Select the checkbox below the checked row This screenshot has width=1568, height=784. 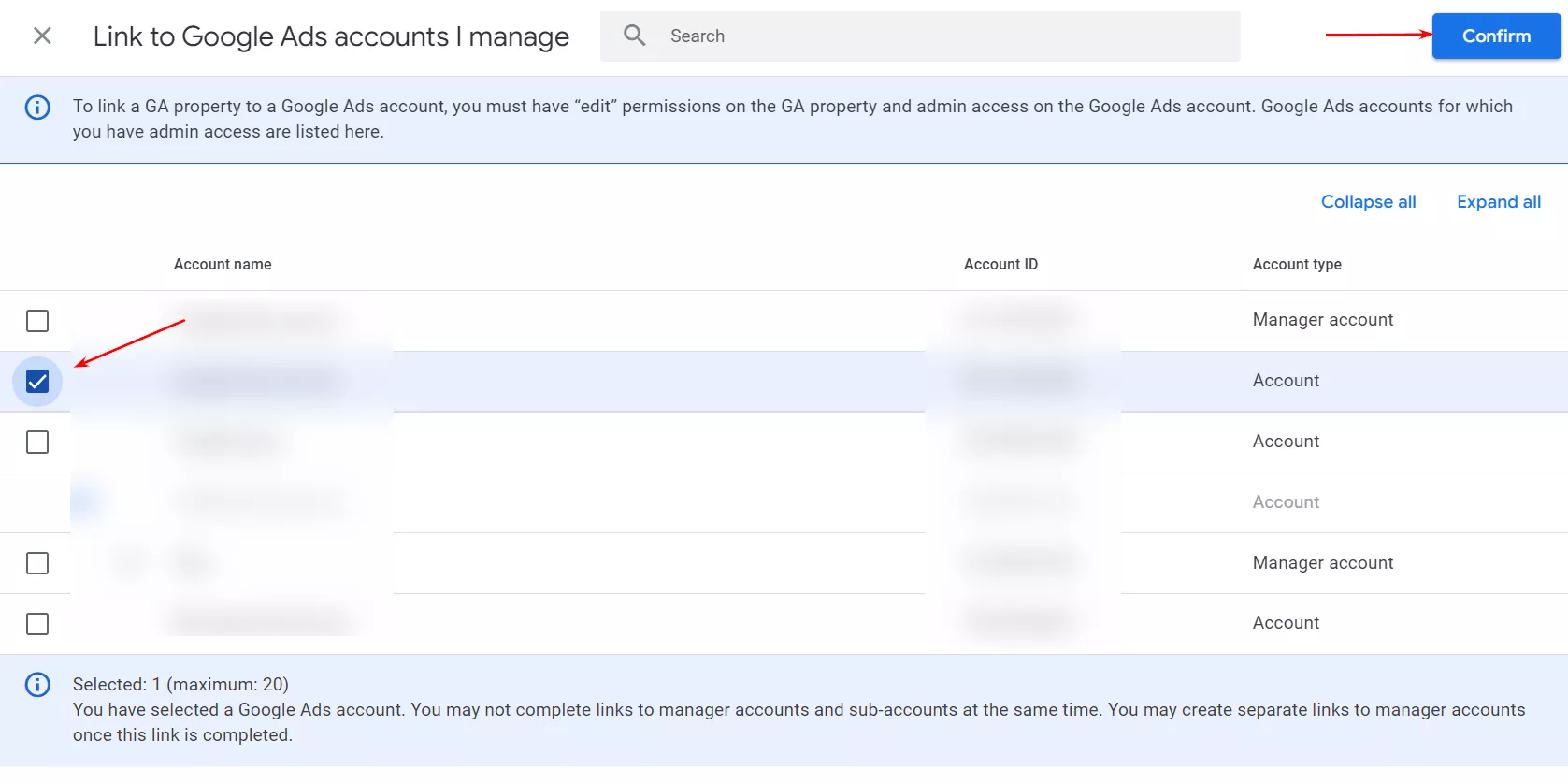point(37,442)
